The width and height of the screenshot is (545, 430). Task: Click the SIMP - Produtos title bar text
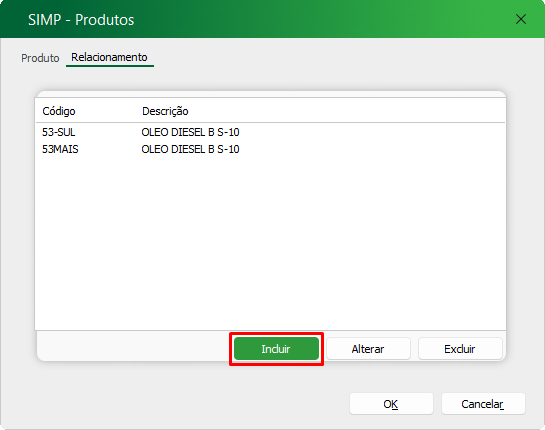pos(81,20)
